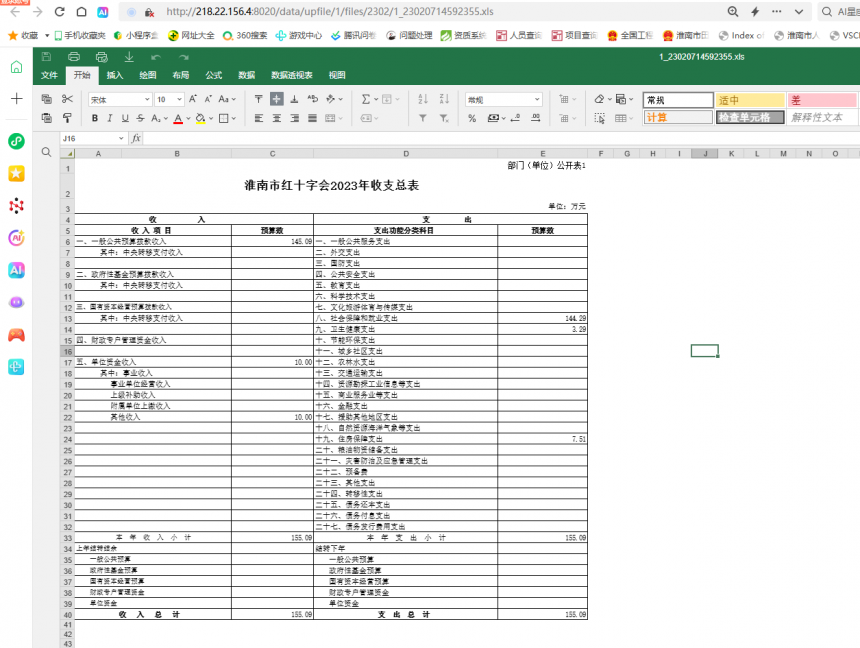
Task: Open the 问题处理 bookmark
Action: click(x=409, y=36)
